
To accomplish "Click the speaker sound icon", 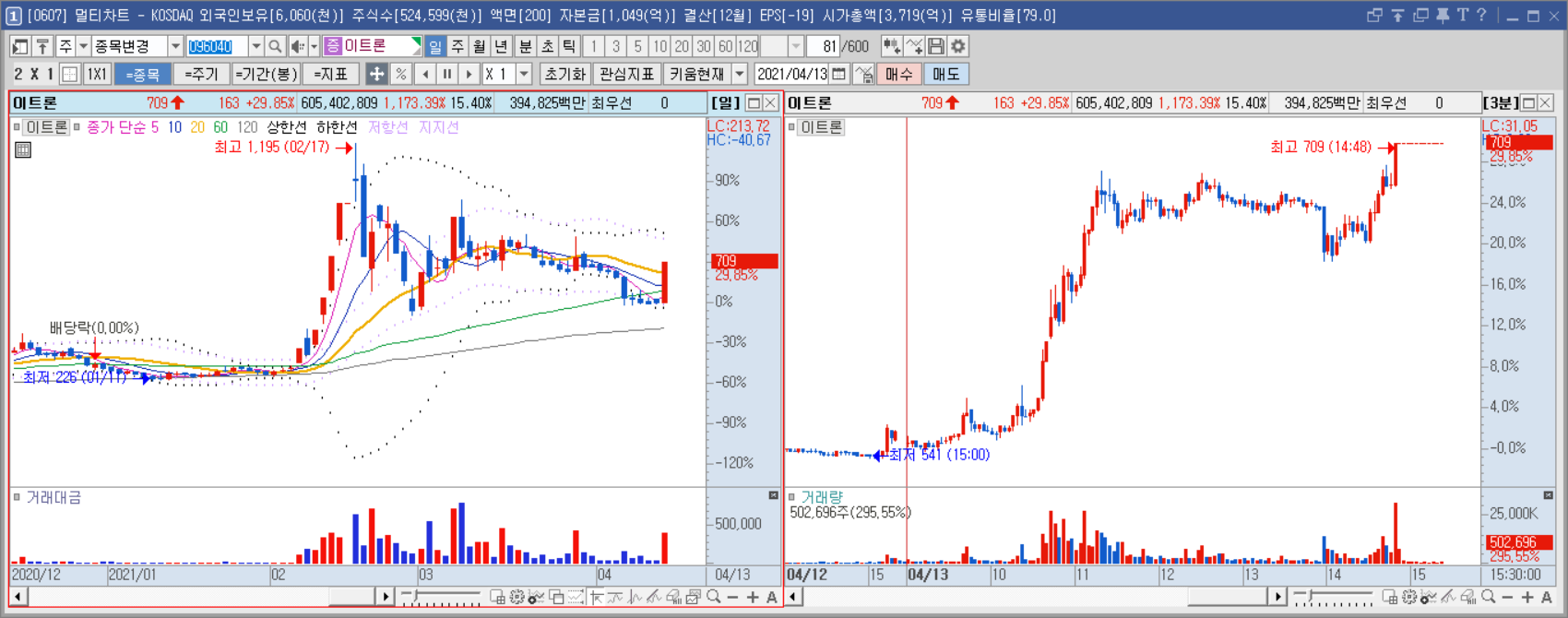I will click(x=298, y=46).
